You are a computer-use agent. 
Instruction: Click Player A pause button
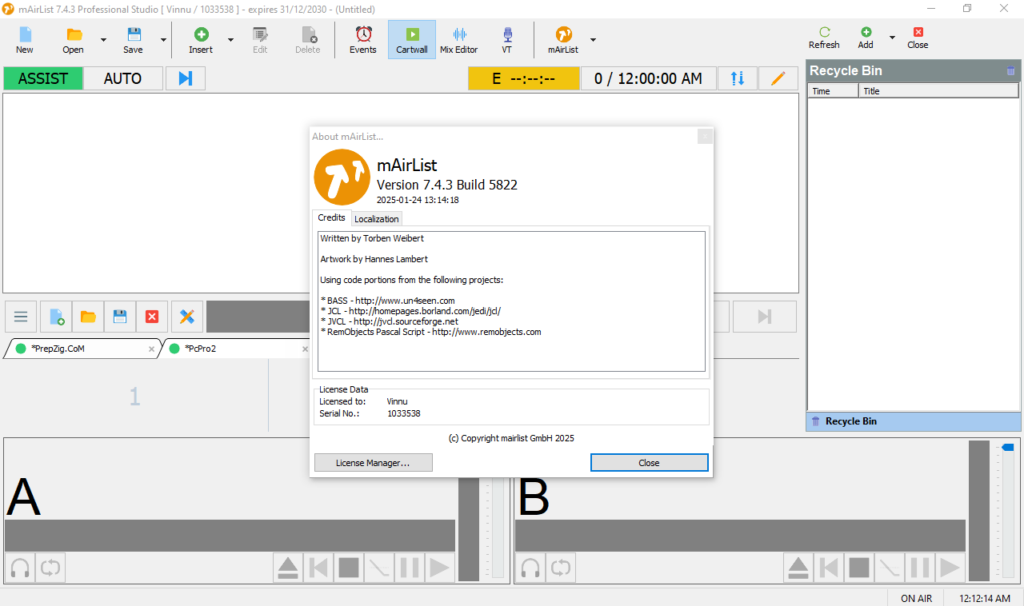tap(409, 567)
